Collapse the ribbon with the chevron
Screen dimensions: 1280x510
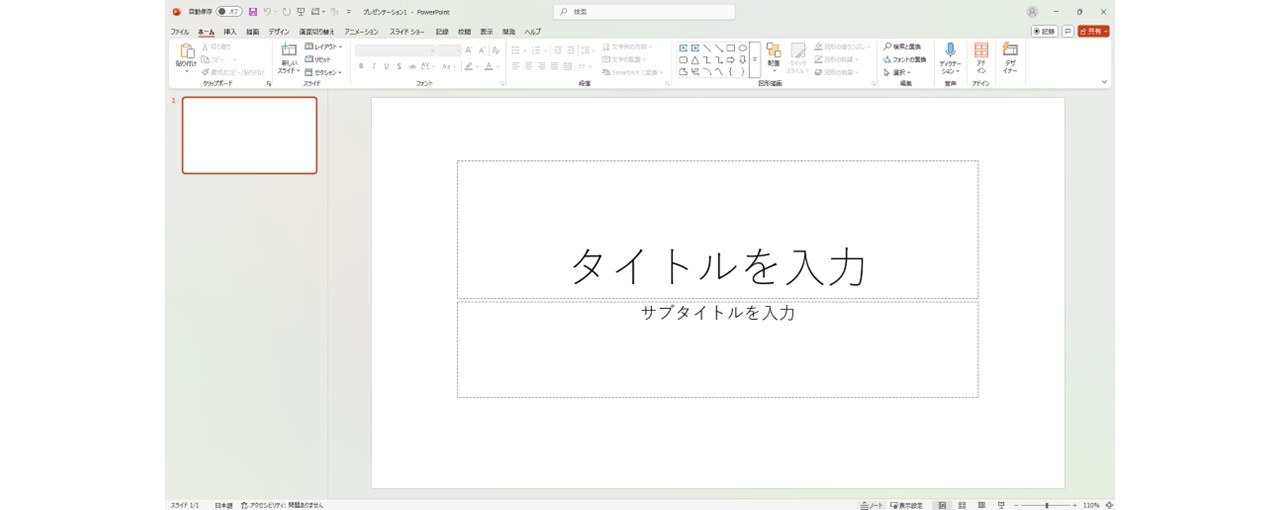(1104, 83)
